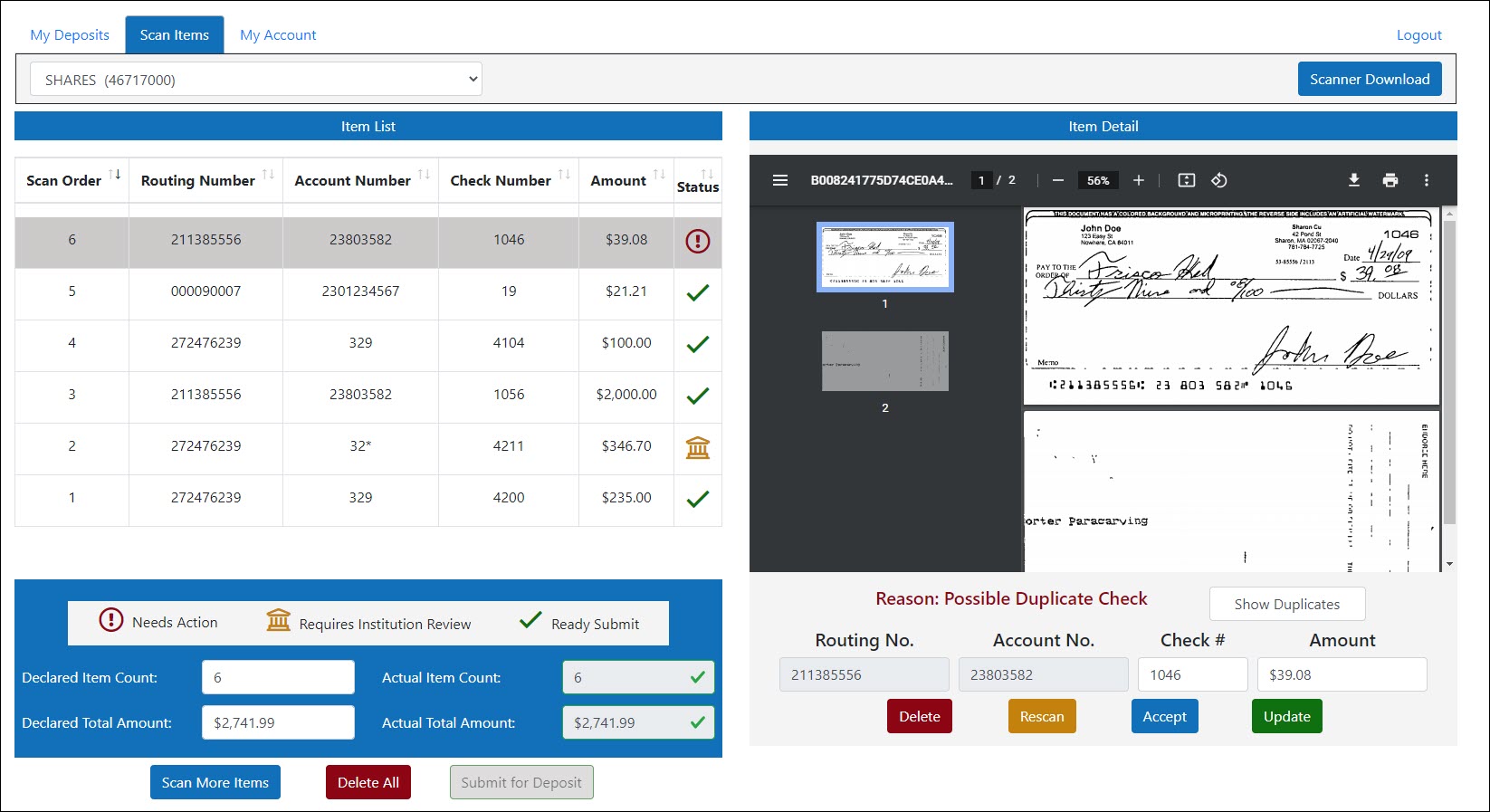Image resolution: width=1490 pixels, height=812 pixels.
Task: Click institution review icon for check 4211
Action: click(x=697, y=447)
